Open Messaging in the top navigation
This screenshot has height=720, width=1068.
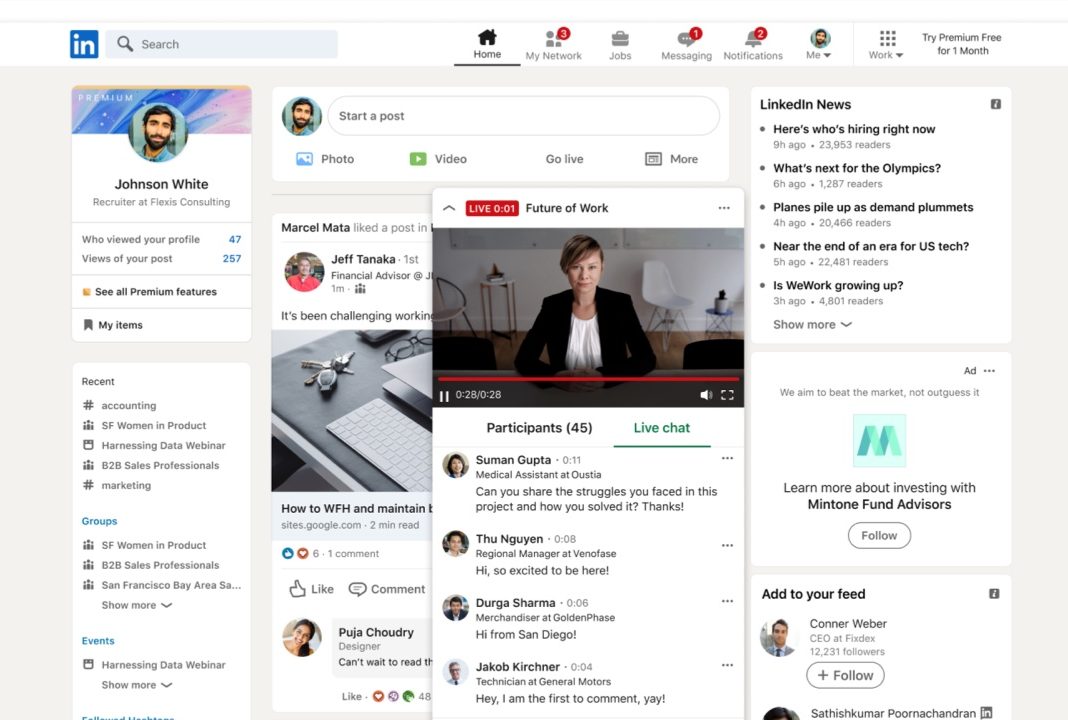(x=686, y=45)
